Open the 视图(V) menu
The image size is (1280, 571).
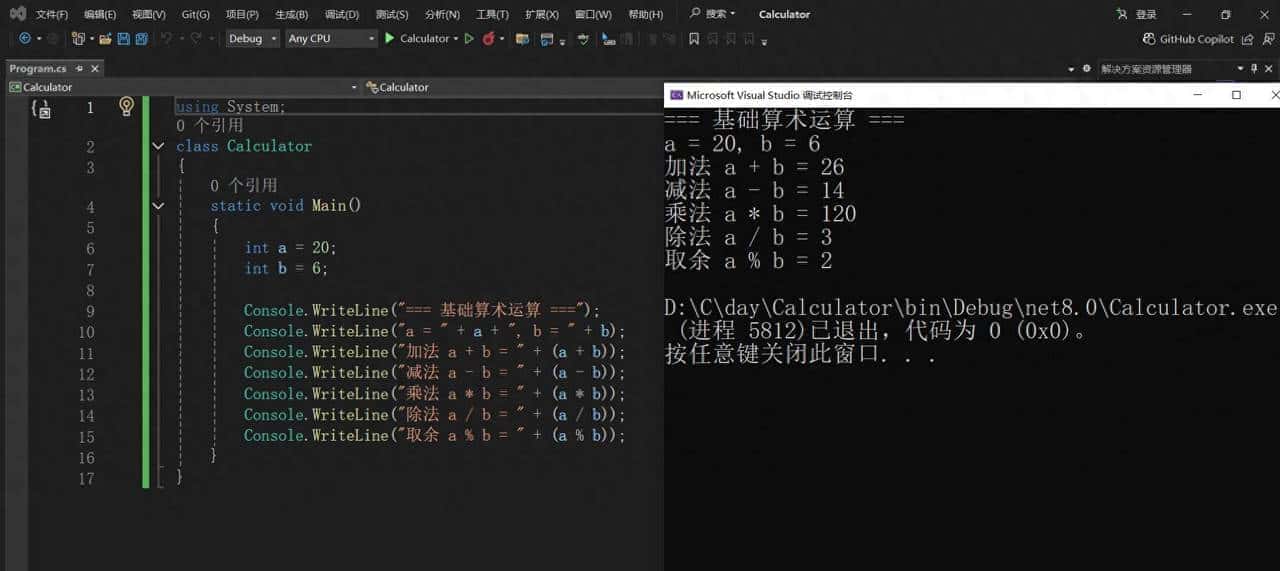[149, 14]
